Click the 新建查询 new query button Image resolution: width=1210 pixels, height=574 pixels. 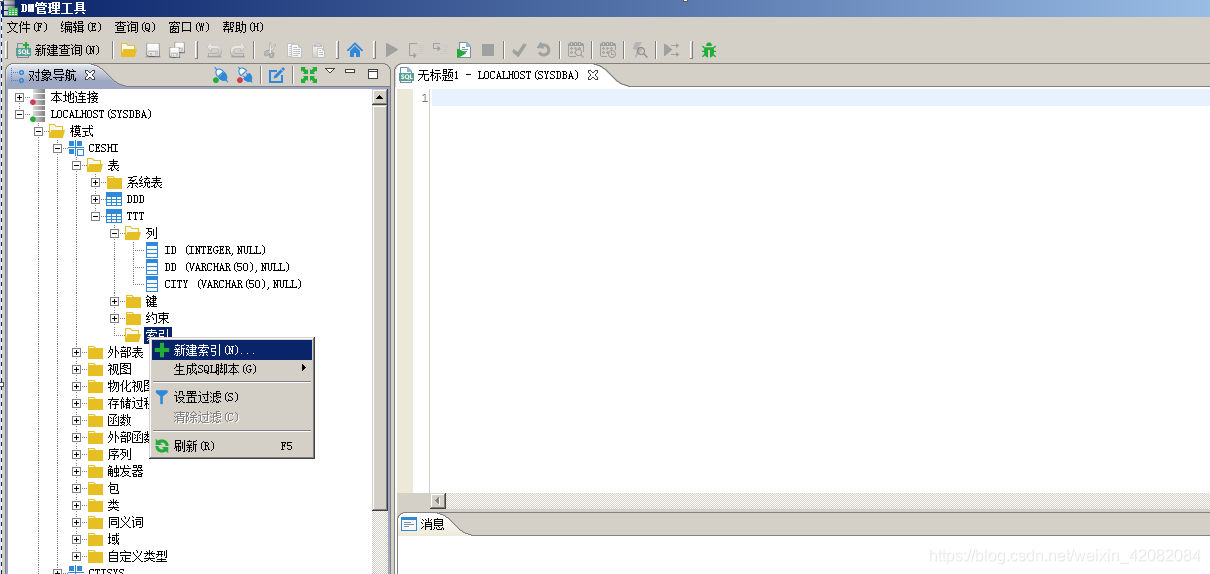point(58,50)
